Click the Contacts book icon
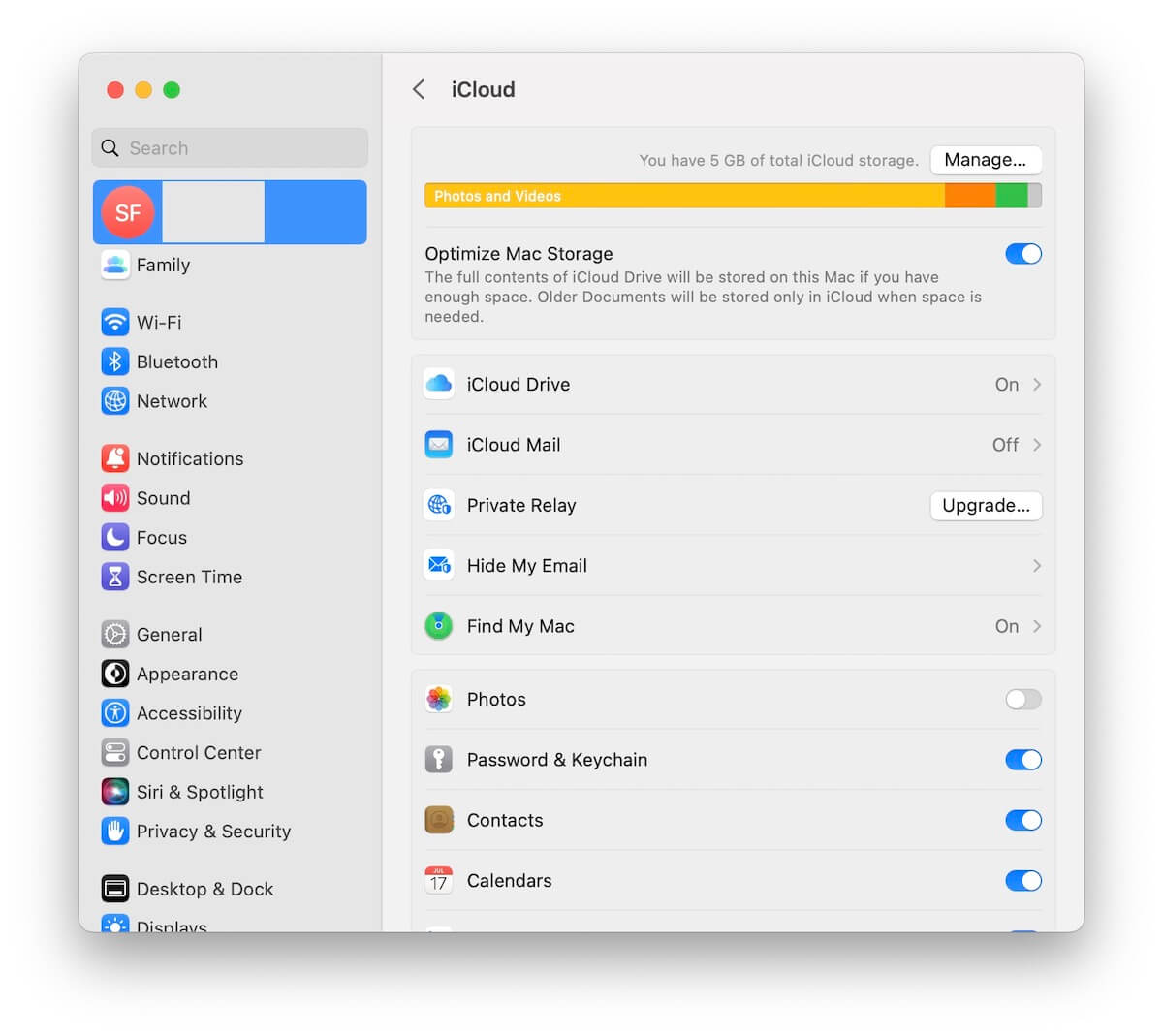The height and width of the screenshot is (1036, 1163). click(x=439, y=820)
